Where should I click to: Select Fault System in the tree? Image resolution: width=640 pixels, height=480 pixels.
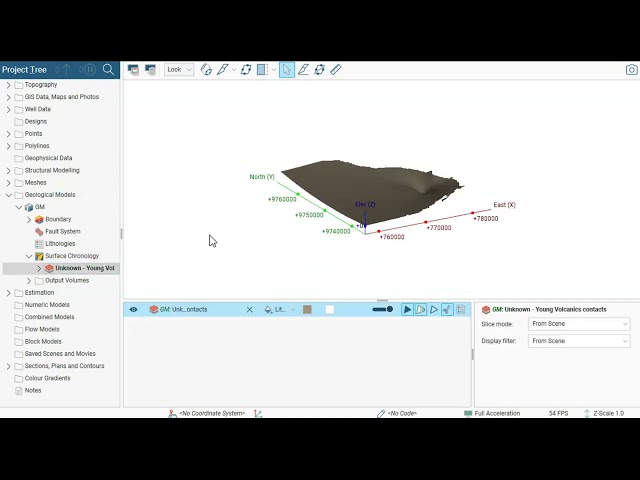(x=62, y=231)
